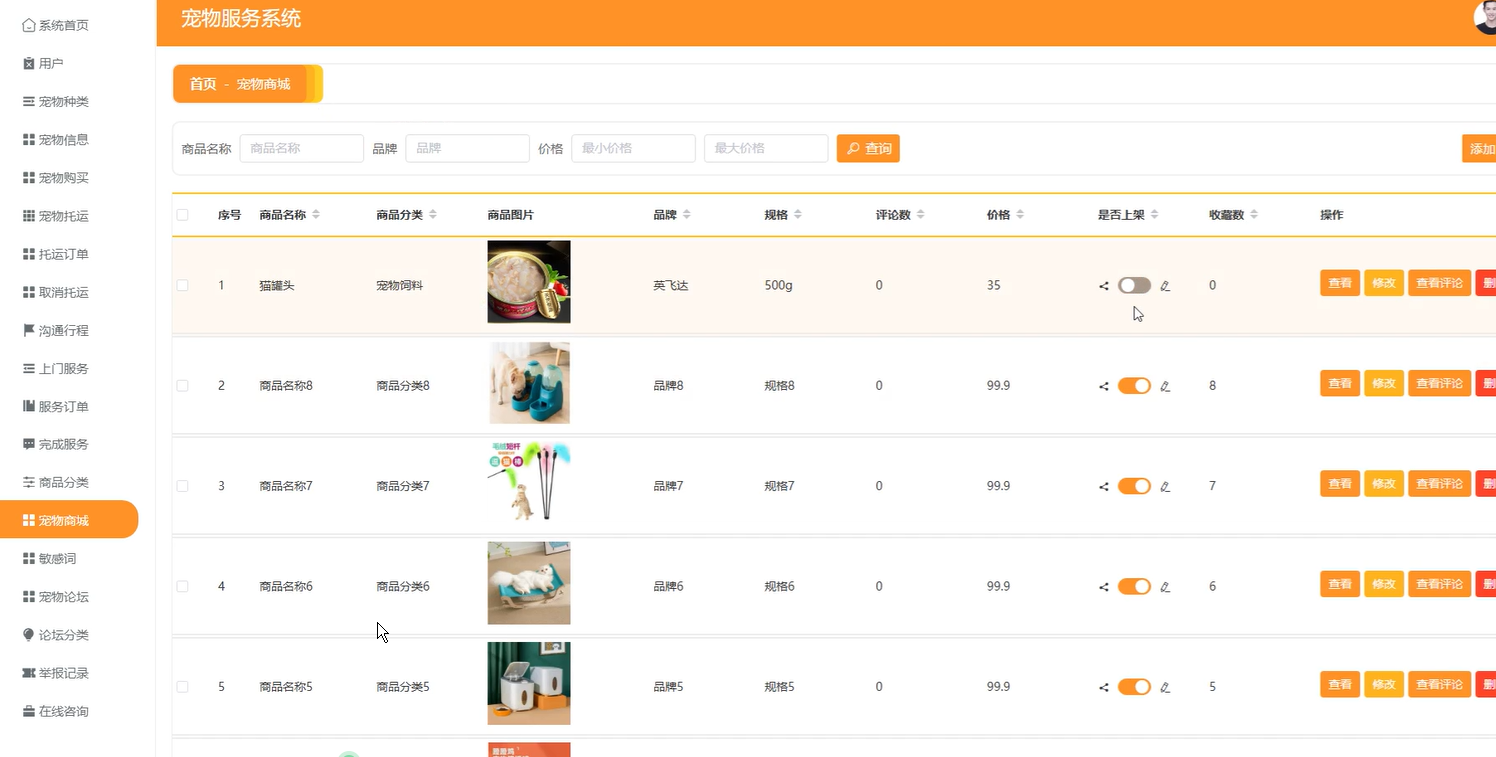1496x757 pixels.
Task: Click the share icon in 猫罐头 row
Action: (1104, 286)
